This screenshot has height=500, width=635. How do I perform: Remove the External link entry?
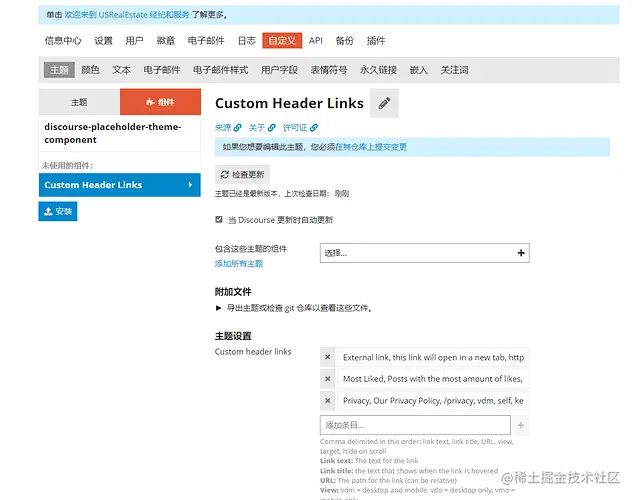[x=328, y=357]
